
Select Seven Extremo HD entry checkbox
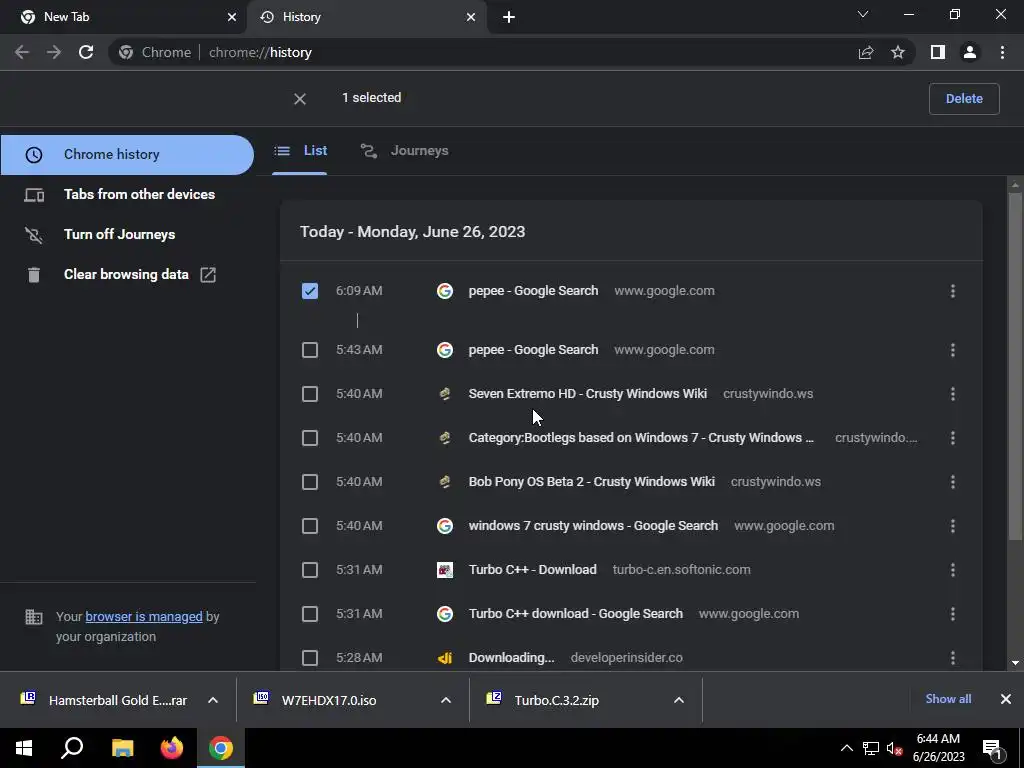click(310, 394)
